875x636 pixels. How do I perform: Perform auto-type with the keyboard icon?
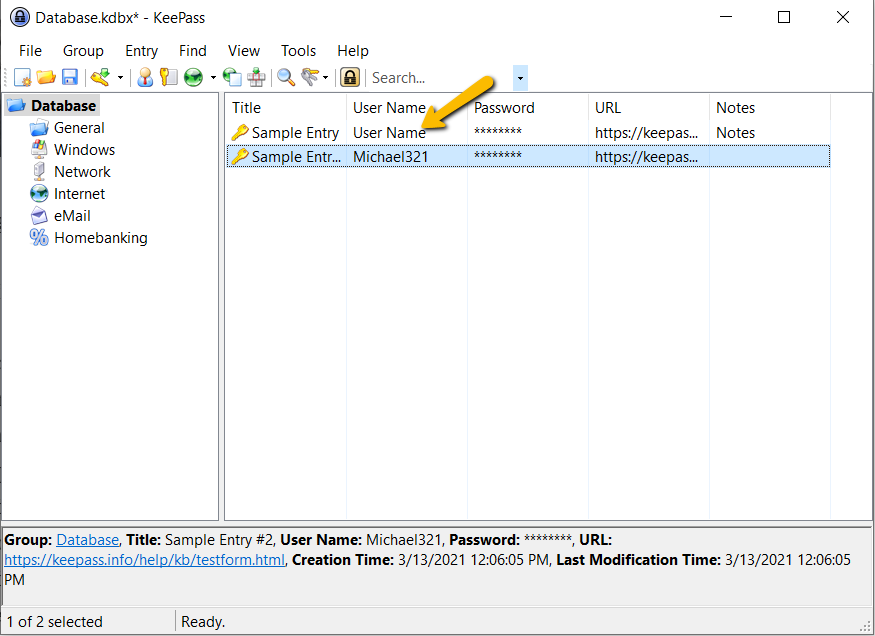(256, 77)
